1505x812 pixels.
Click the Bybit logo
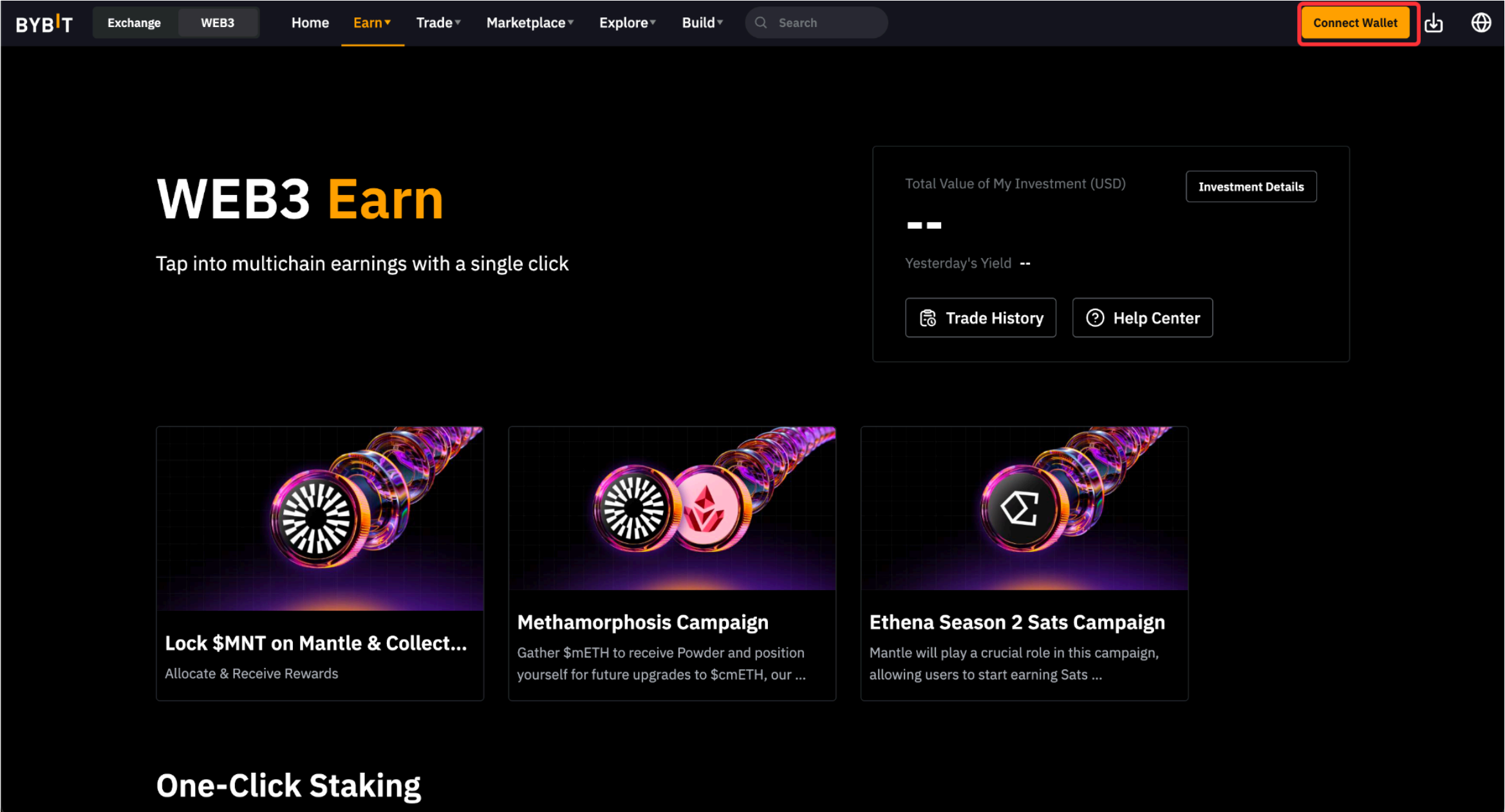[44, 23]
